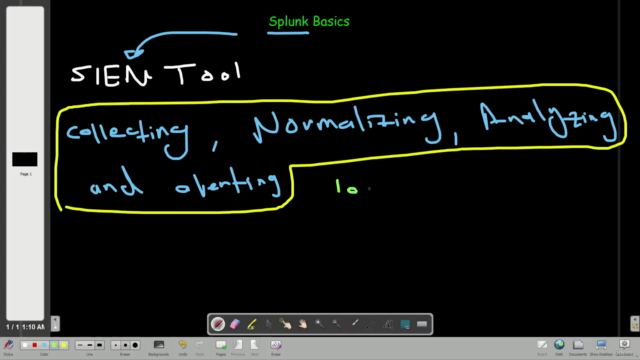The height and width of the screenshot is (360, 640).
Task: Choose the thin line width
Action: point(80,345)
